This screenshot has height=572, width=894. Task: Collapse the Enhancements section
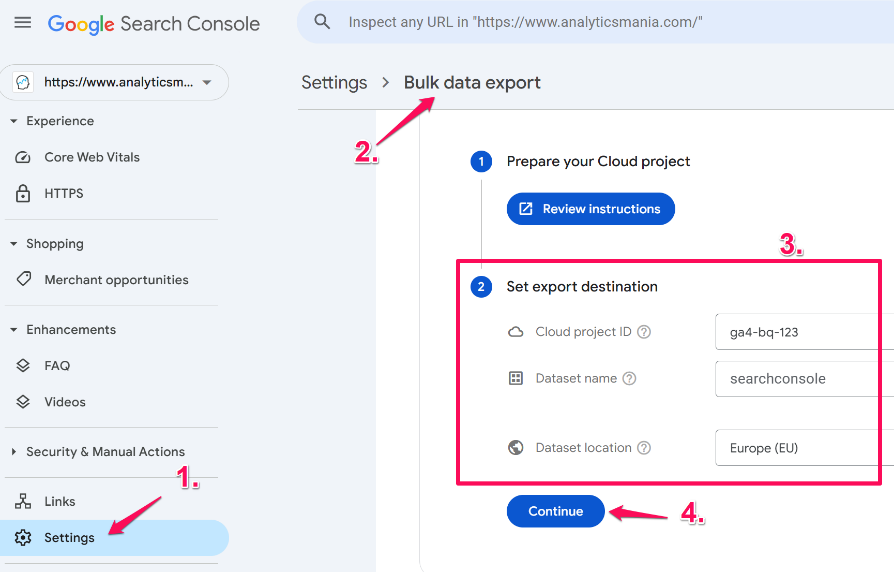coord(14,330)
